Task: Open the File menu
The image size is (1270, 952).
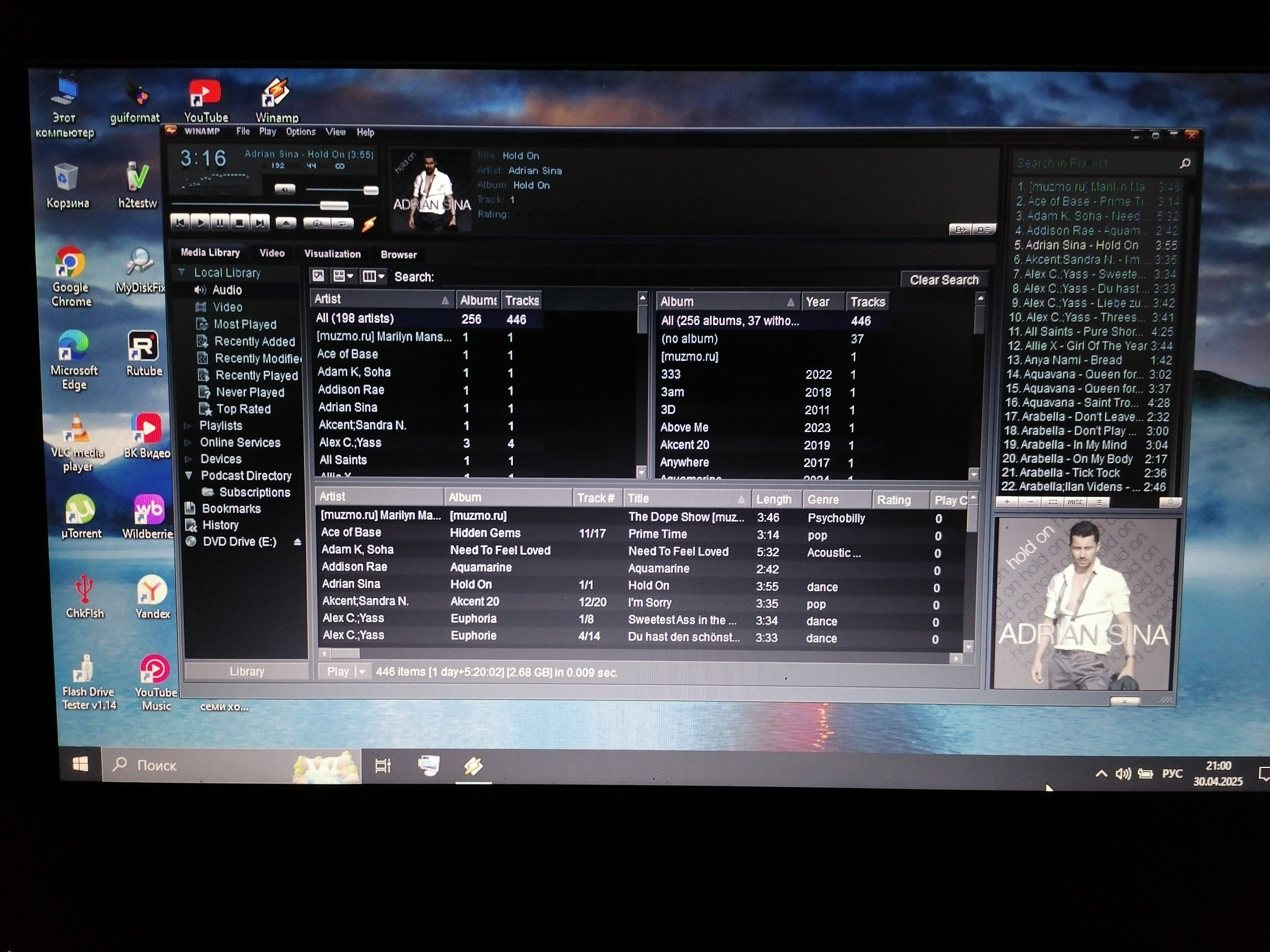Action: (243, 131)
